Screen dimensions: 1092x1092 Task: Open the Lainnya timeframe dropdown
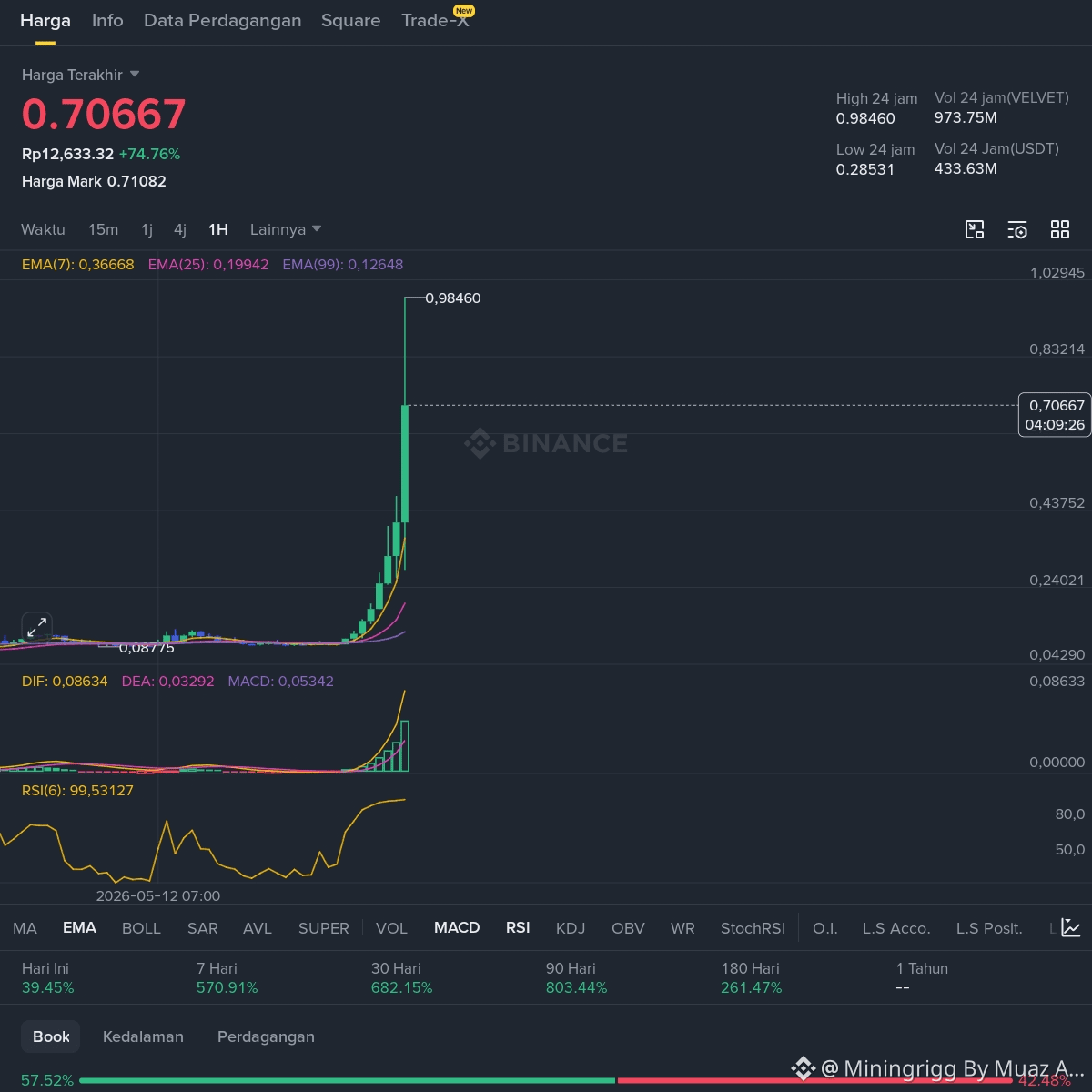[x=286, y=229]
